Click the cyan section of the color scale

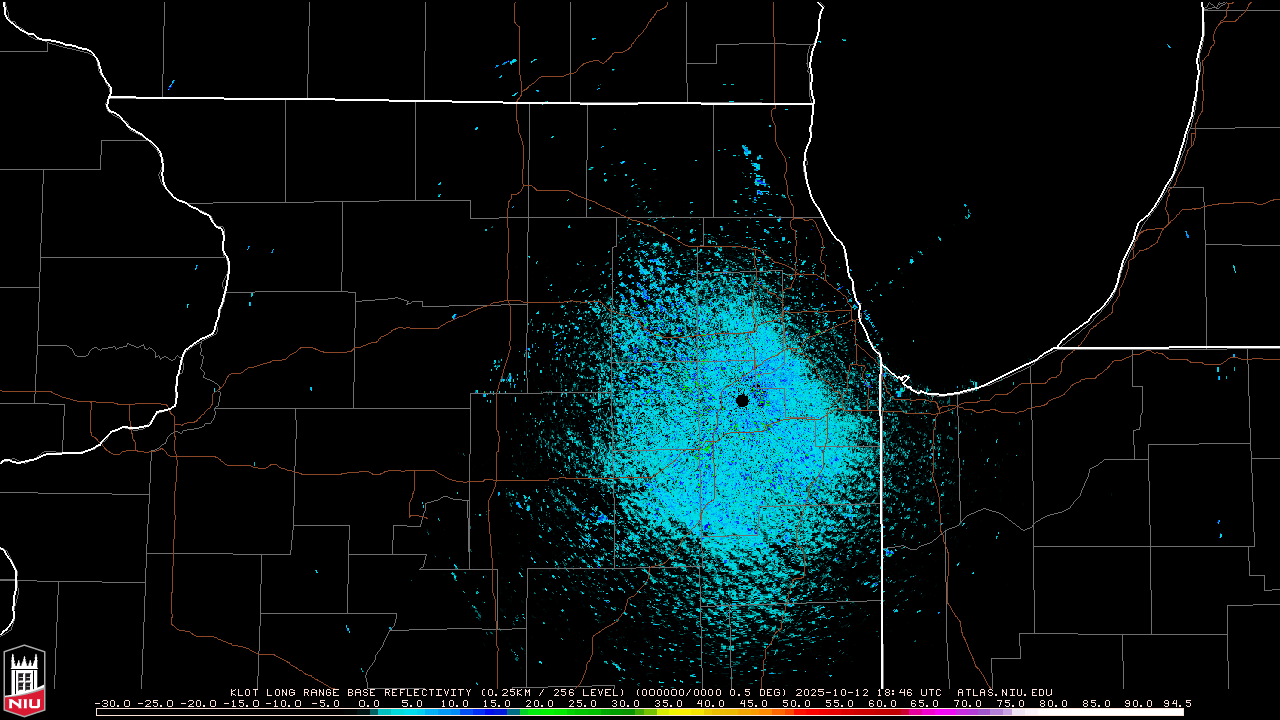[420, 712]
